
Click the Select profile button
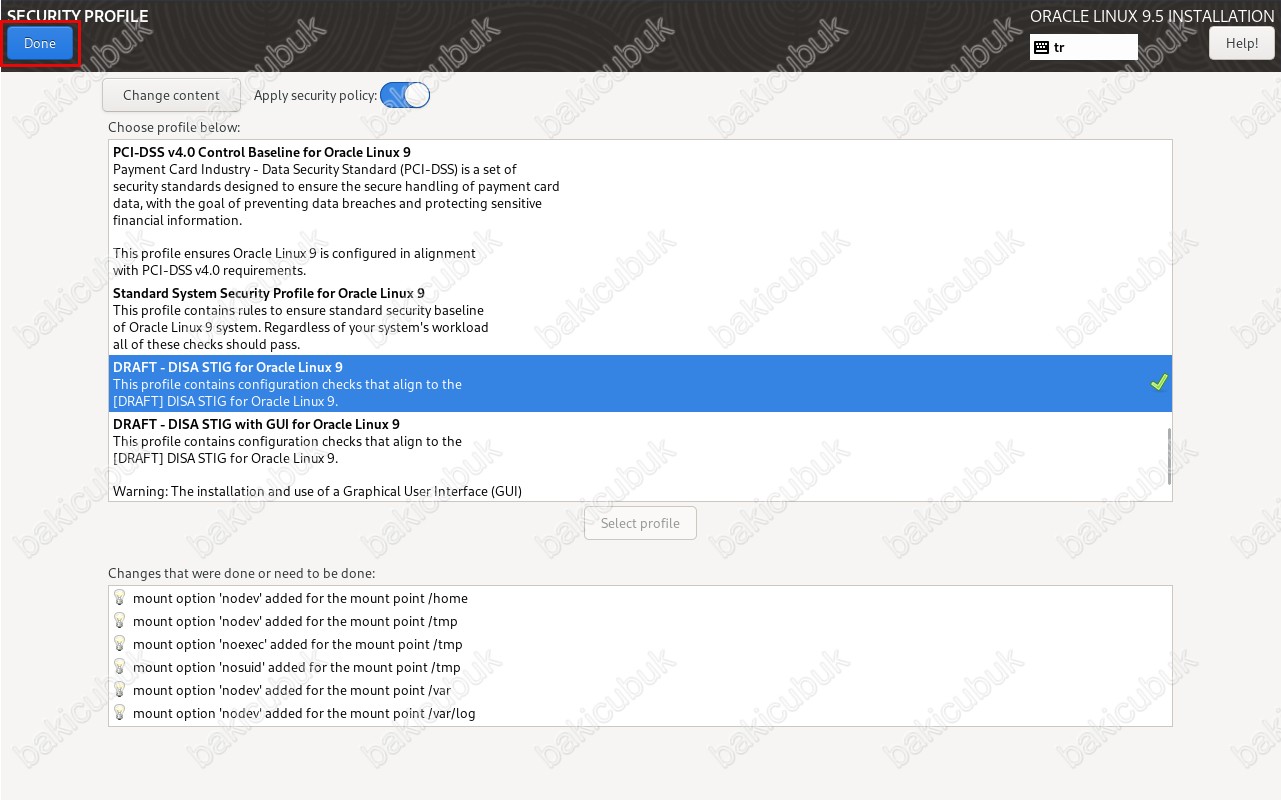pos(640,523)
